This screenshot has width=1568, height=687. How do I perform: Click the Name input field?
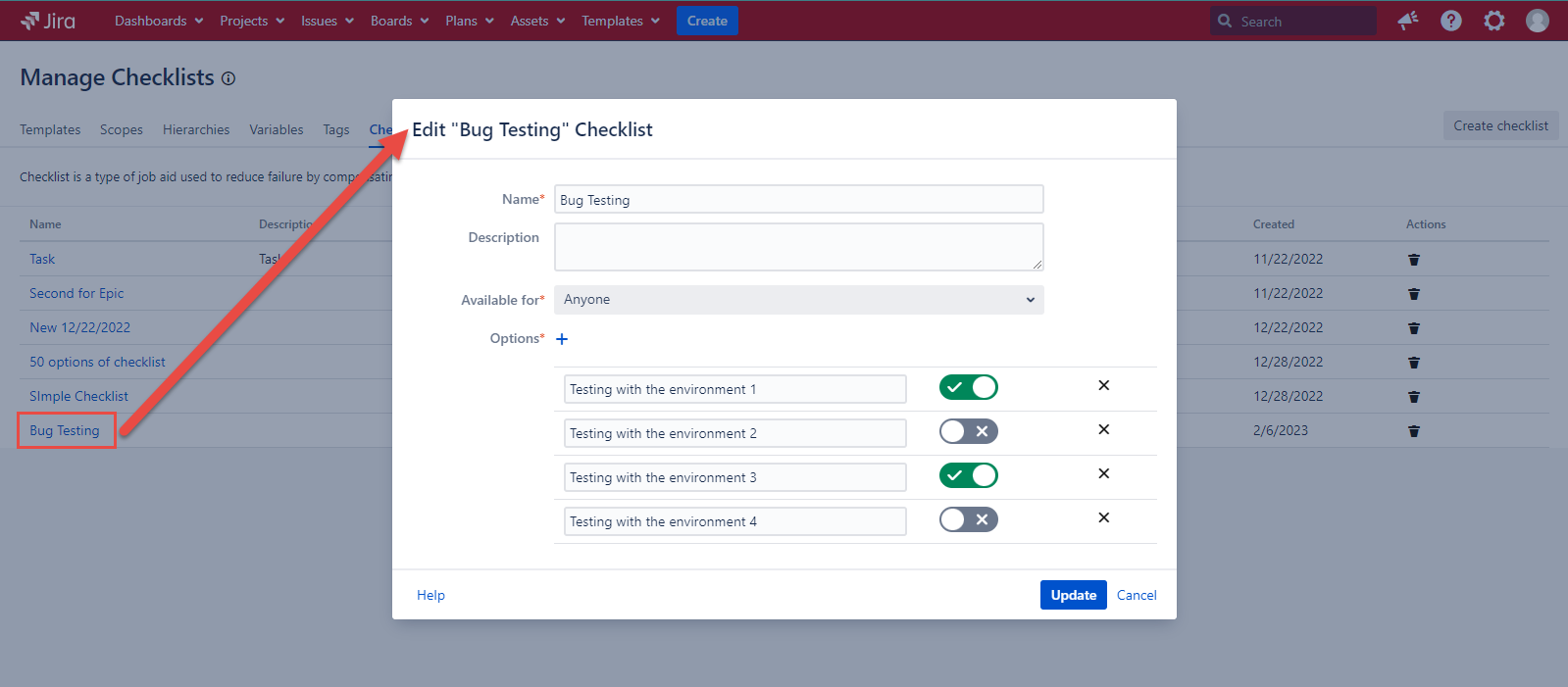click(x=798, y=200)
